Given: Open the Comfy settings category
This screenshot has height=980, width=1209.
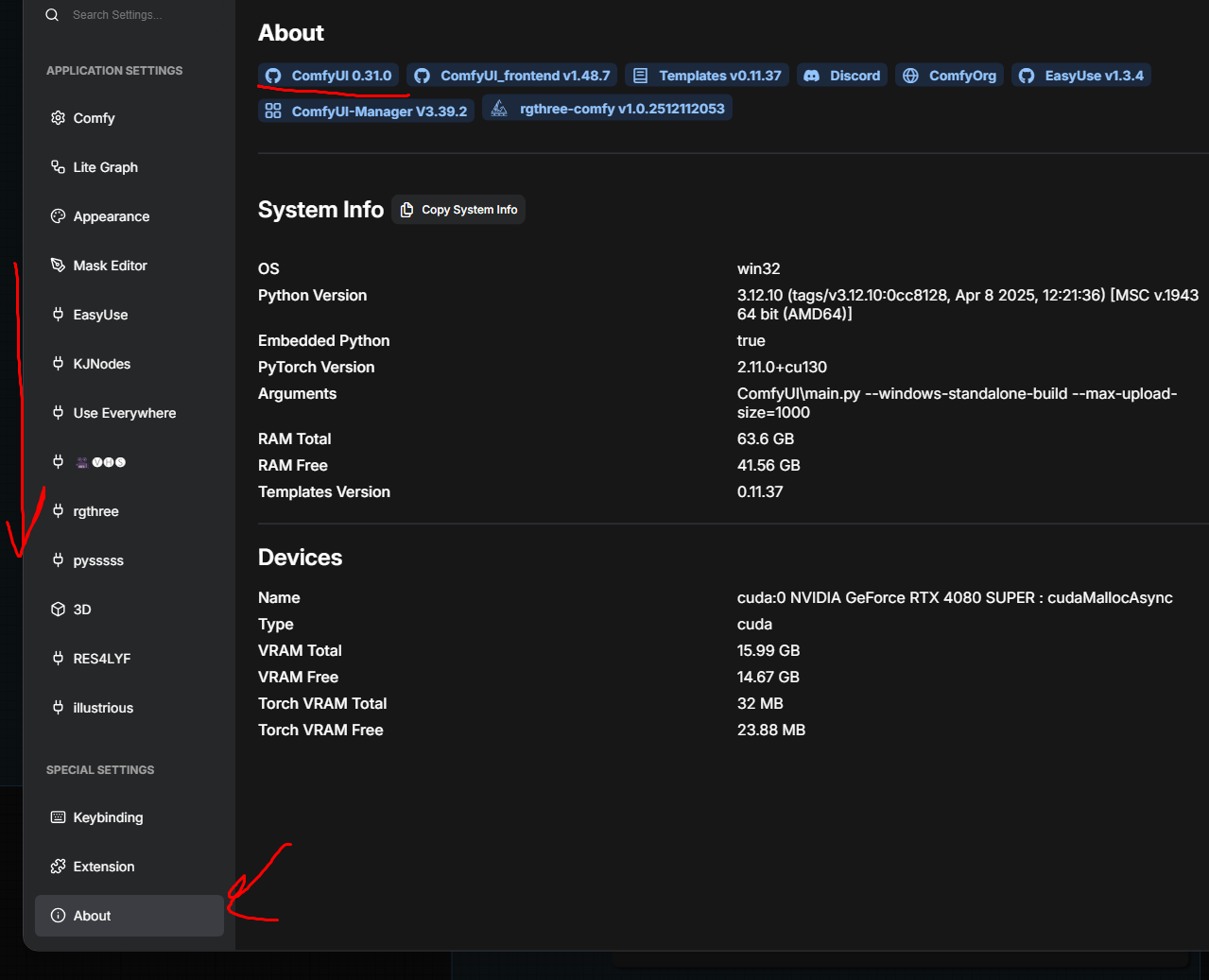Looking at the screenshot, I should (x=130, y=118).
